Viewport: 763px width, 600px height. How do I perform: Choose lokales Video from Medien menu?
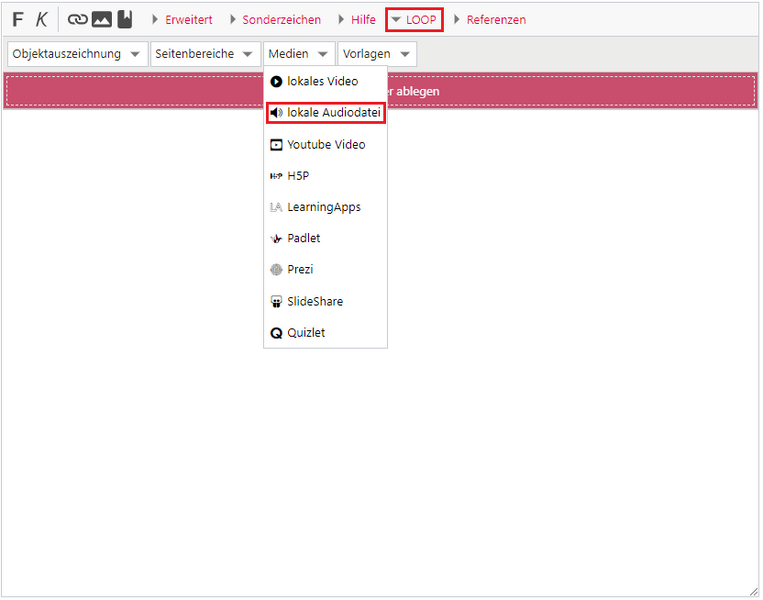click(325, 81)
